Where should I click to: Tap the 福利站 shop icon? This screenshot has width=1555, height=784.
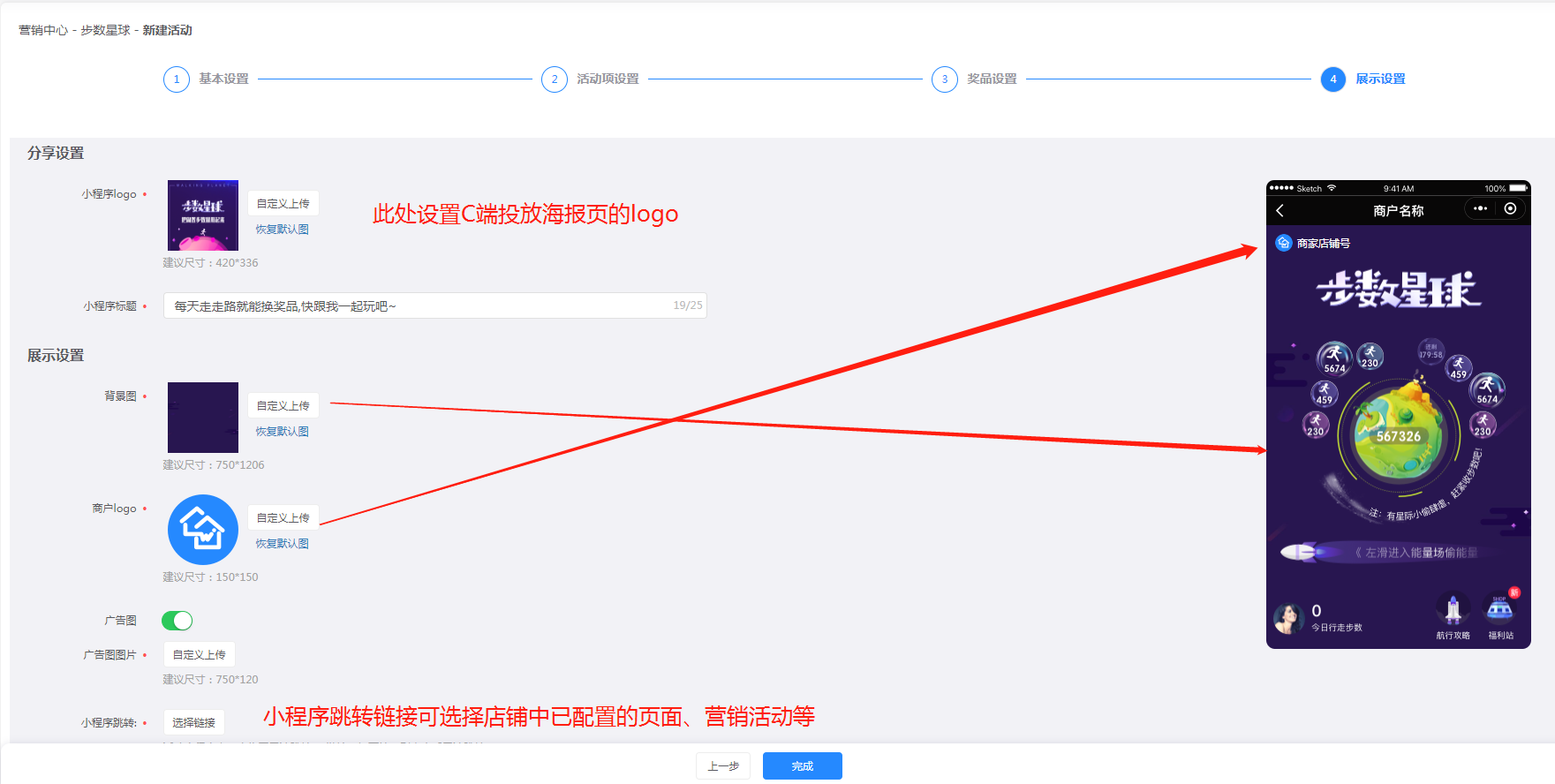click(x=1500, y=611)
